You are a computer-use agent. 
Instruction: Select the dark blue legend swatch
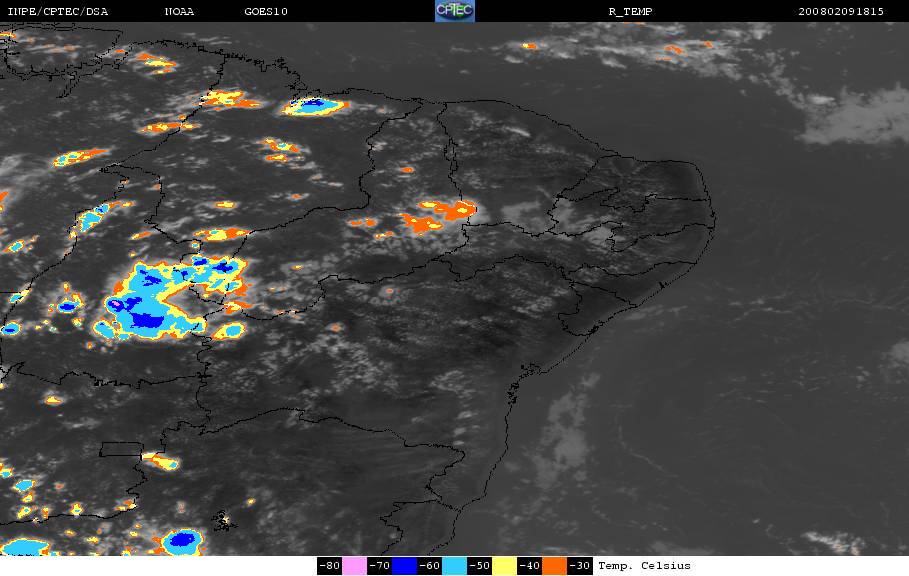[x=404, y=566]
